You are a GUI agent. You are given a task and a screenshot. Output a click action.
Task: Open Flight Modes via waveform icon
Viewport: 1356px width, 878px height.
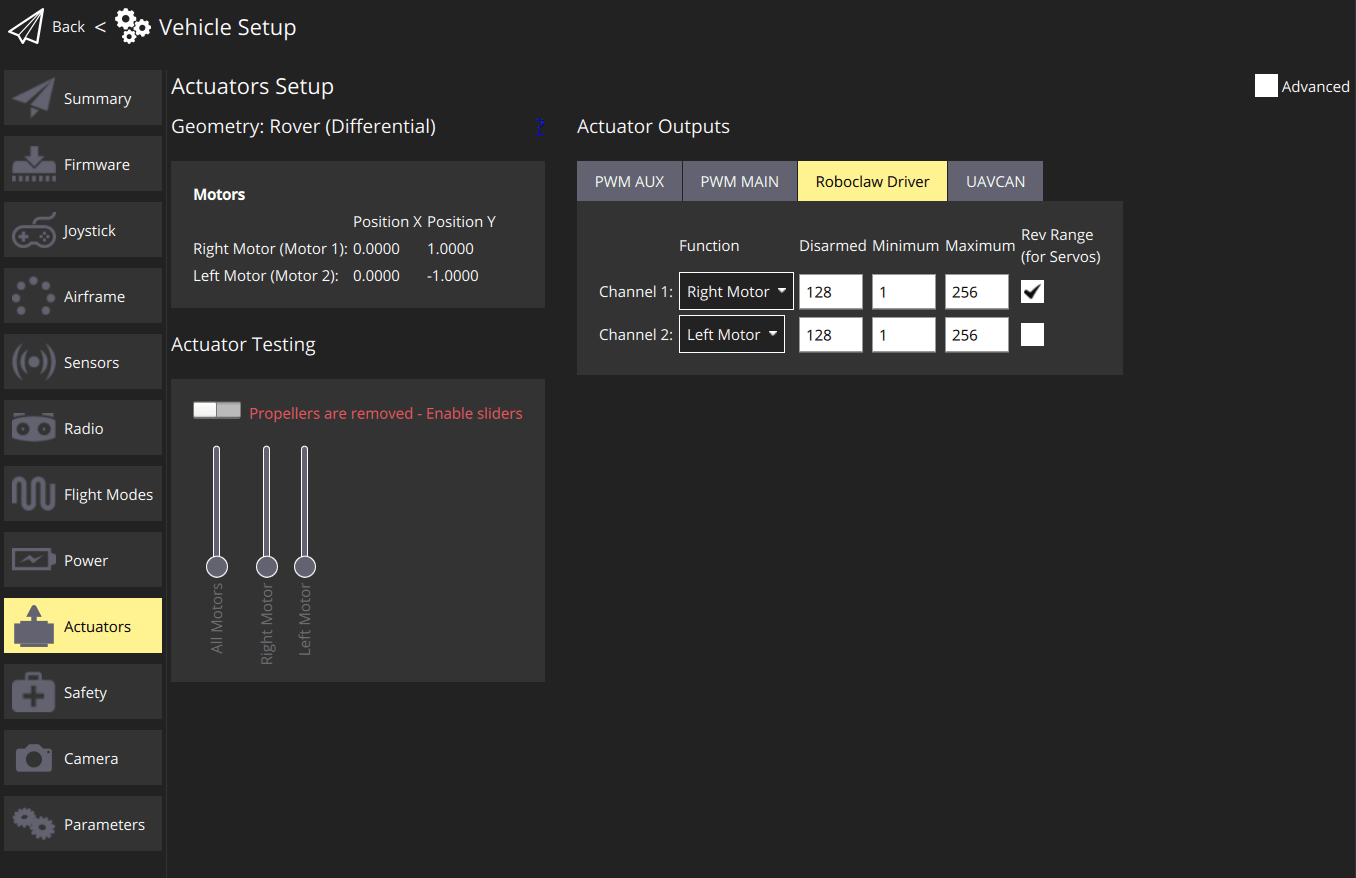coord(34,495)
